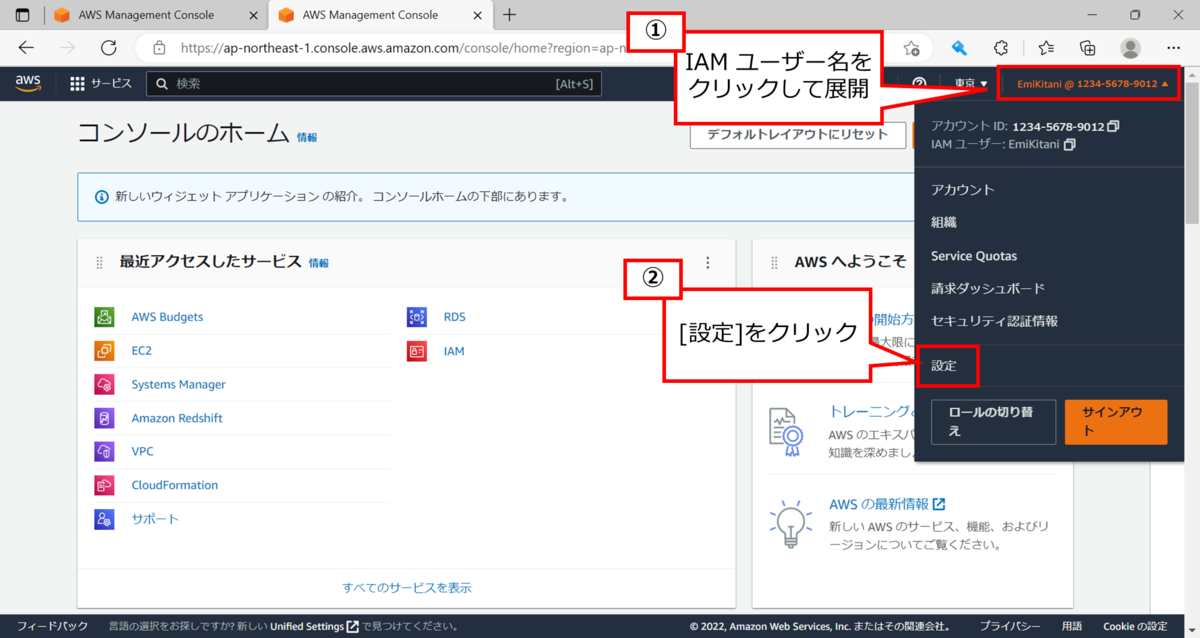Click the info icon in the widget banner
This screenshot has height=638, width=1200.
[x=101, y=197]
